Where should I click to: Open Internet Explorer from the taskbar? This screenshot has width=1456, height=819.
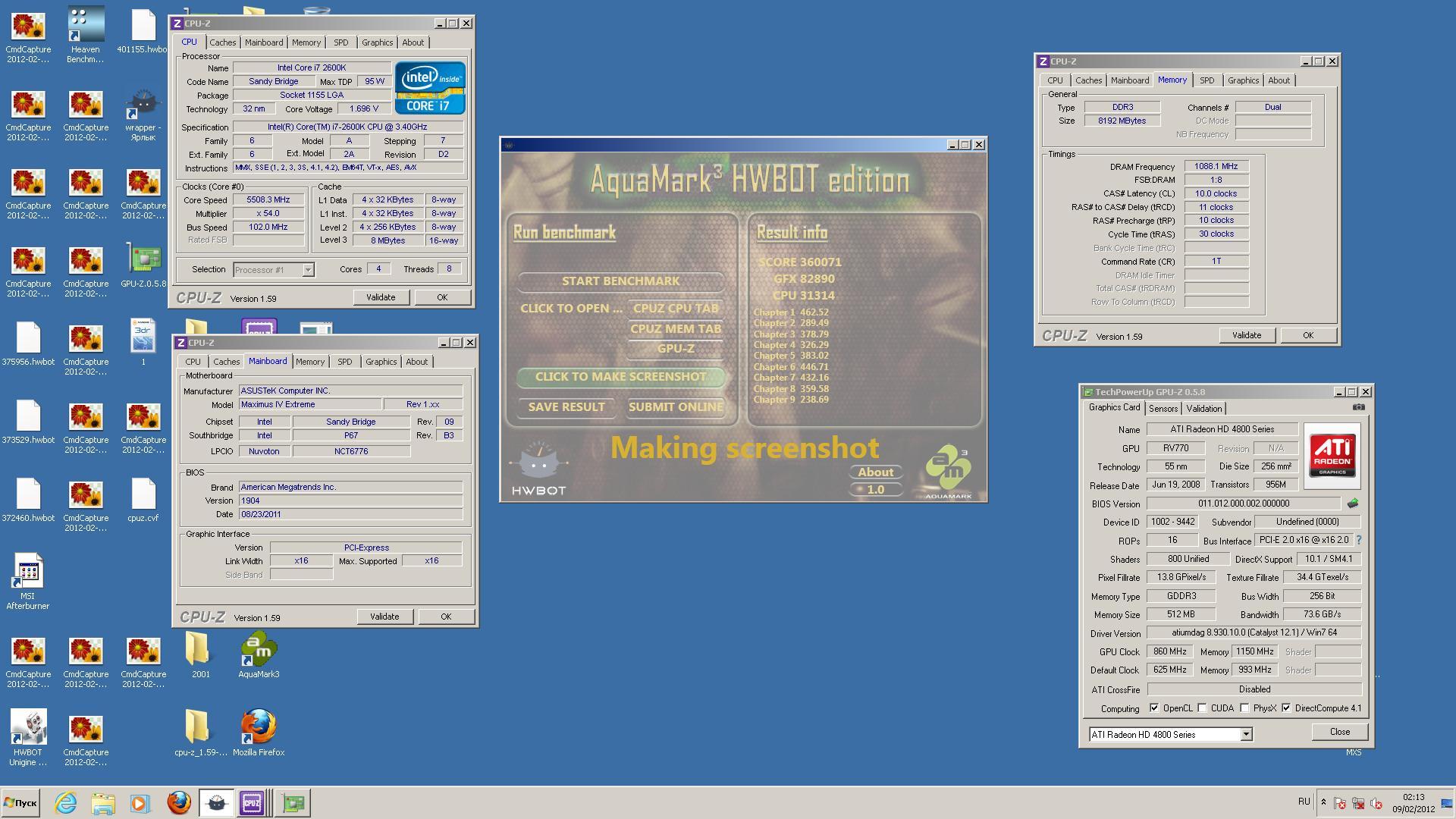66,802
